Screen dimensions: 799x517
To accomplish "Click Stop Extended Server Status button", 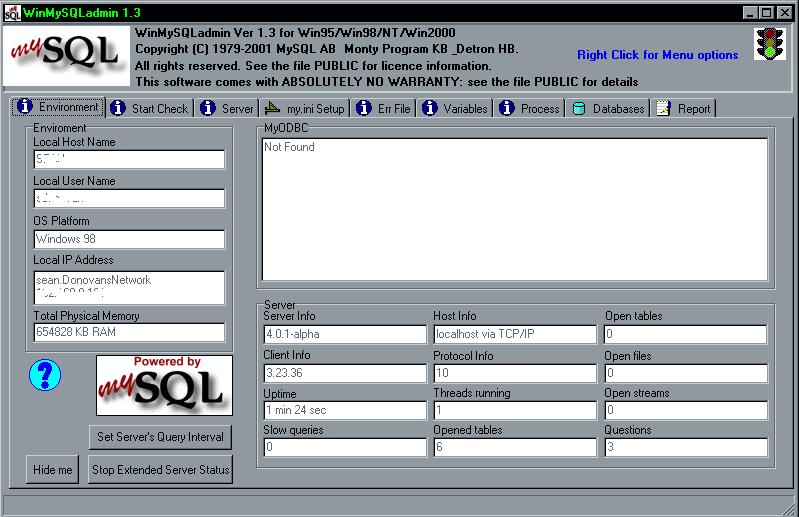I will tap(161, 469).
